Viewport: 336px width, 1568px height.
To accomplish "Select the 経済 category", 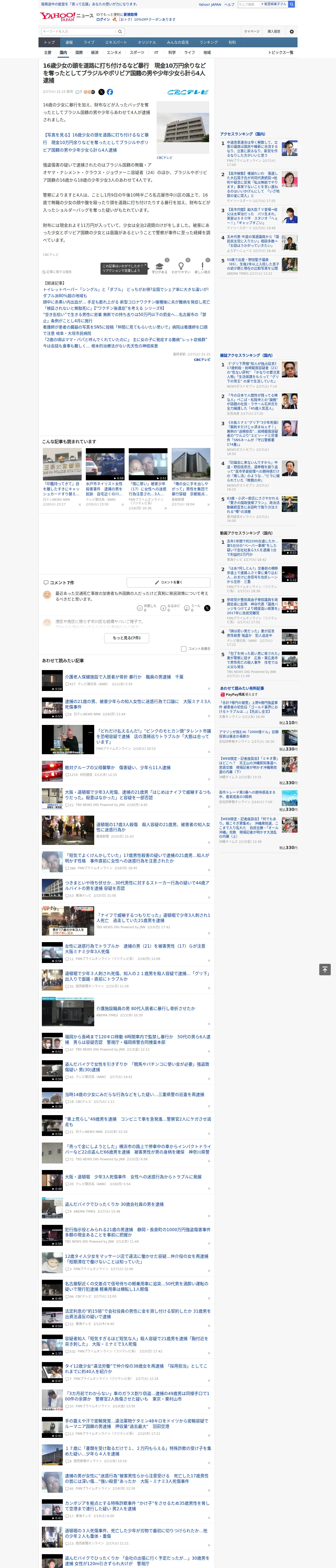I will coord(94,52).
